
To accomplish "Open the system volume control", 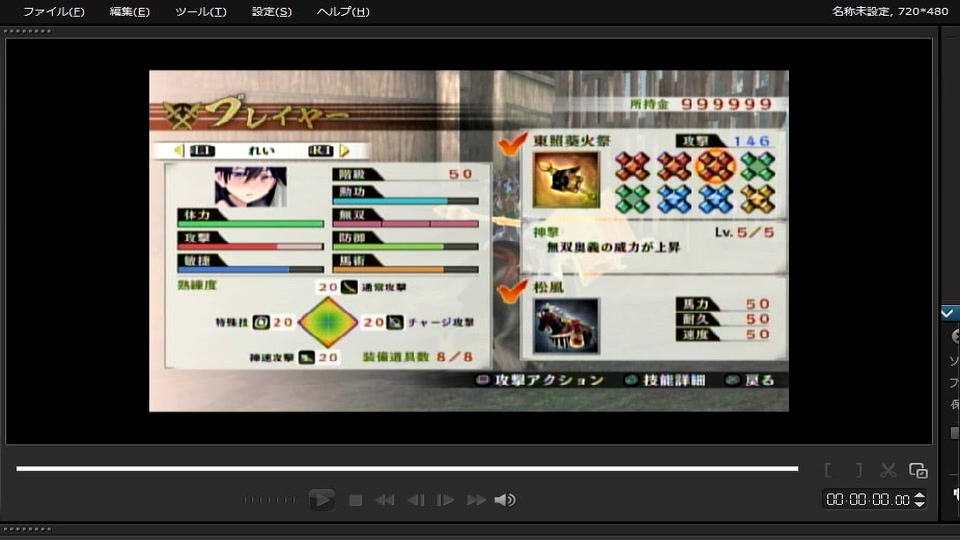I will click(x=505, y=500).
